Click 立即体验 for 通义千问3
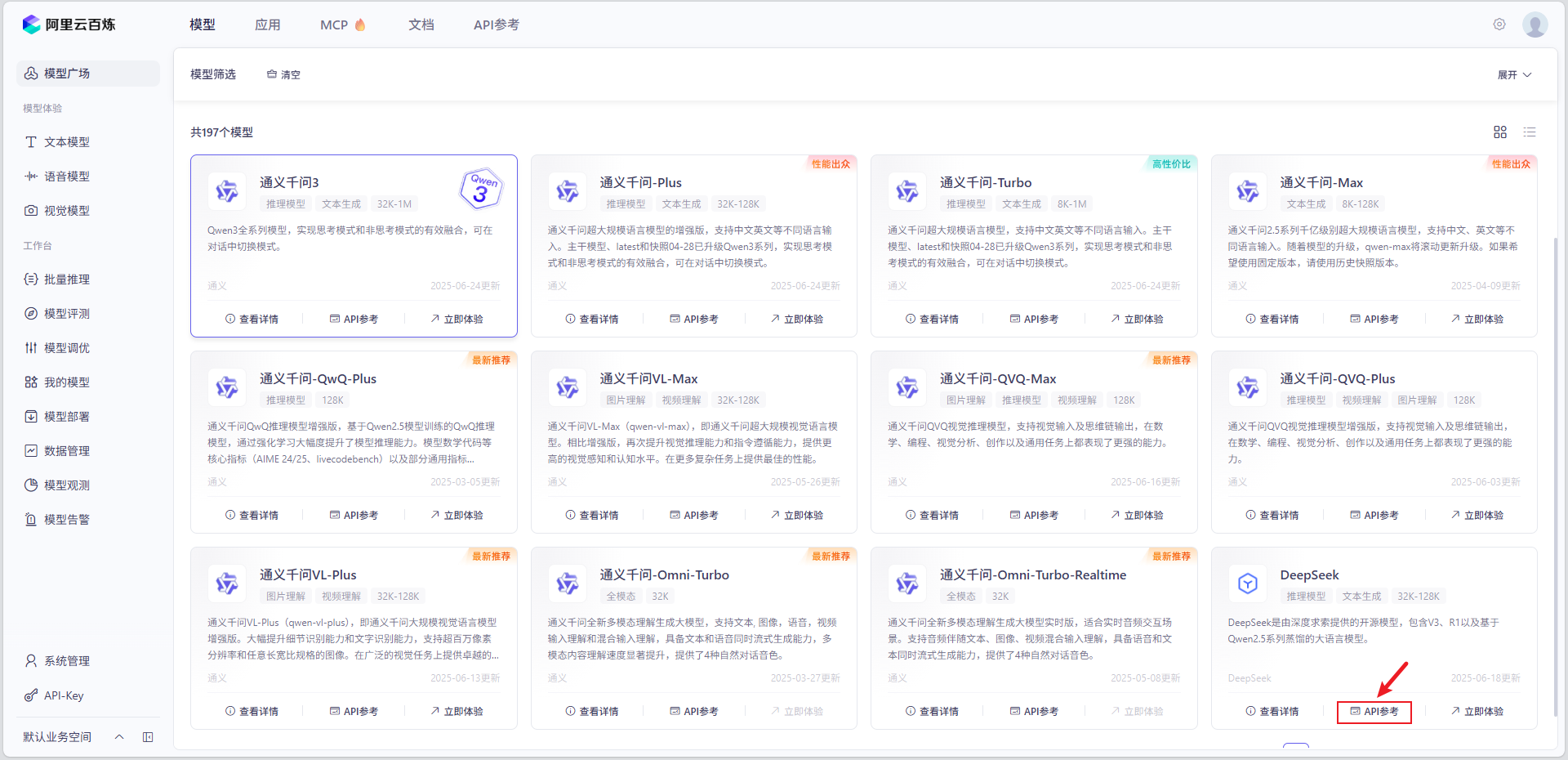This screenshot has width=1568, height=760. tap(456, 319)
